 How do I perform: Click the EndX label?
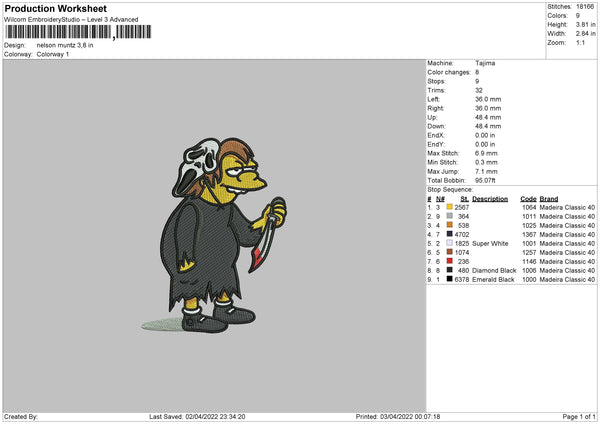click(x=436, y=135)
